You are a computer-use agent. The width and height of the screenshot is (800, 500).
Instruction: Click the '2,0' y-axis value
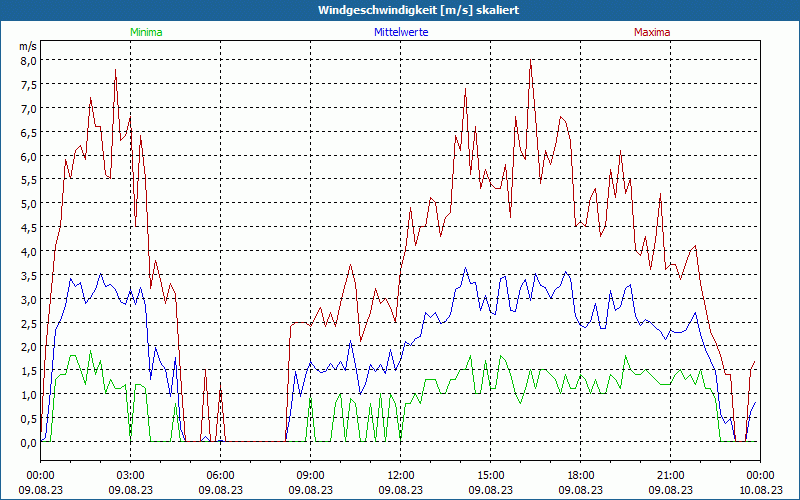click(29, 347)
